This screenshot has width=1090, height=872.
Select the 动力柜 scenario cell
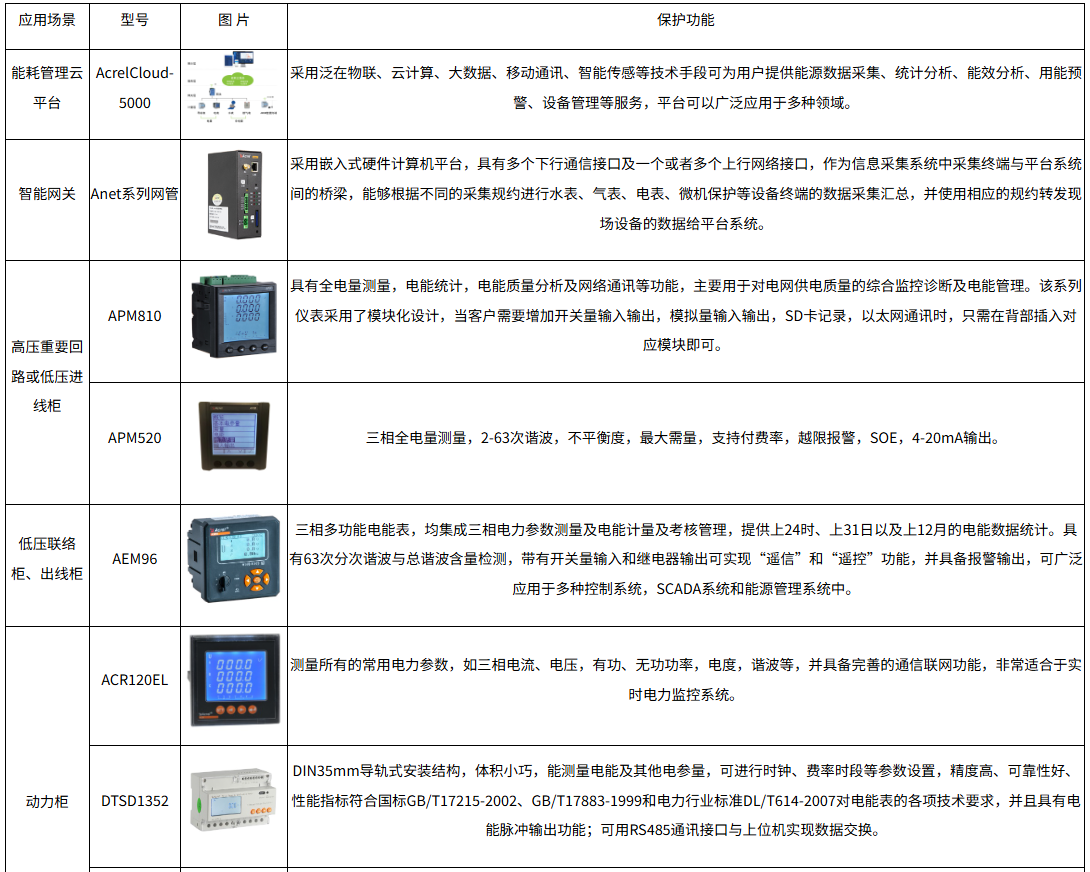[x=47, y=801]
